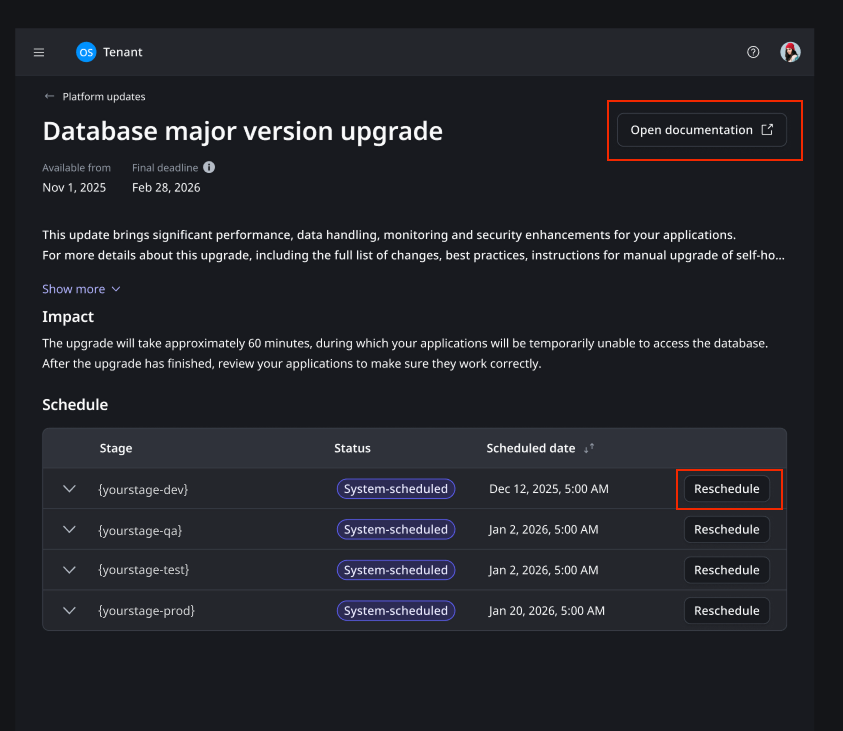Click the Tenant title text
Screen dimensions: 843x731
point(123,52)
